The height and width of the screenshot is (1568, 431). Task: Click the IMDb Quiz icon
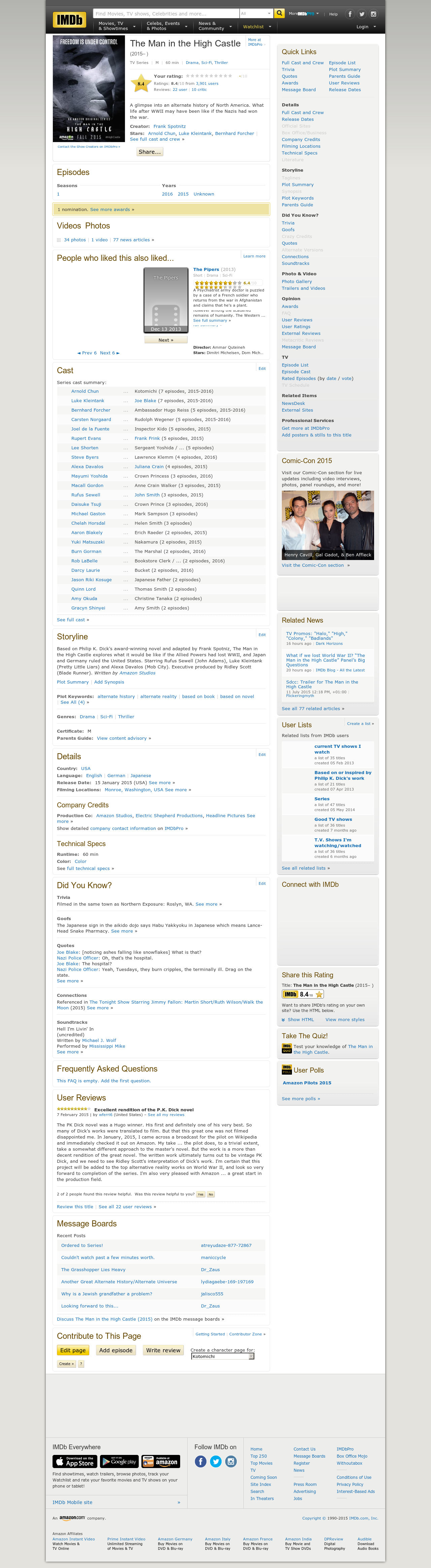[x=287, y=1049]
